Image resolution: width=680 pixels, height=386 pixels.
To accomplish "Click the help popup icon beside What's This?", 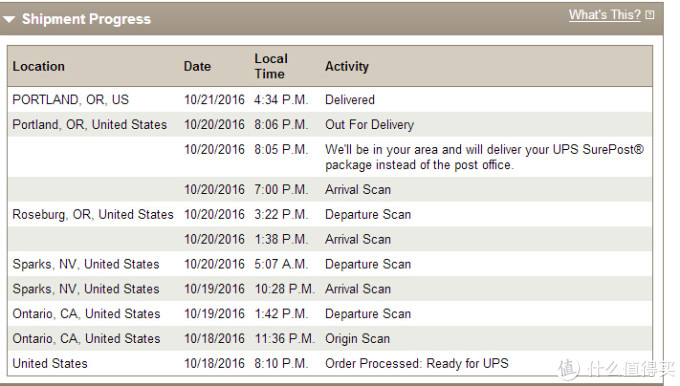I will pyautogui.click(x=650, y=15).
